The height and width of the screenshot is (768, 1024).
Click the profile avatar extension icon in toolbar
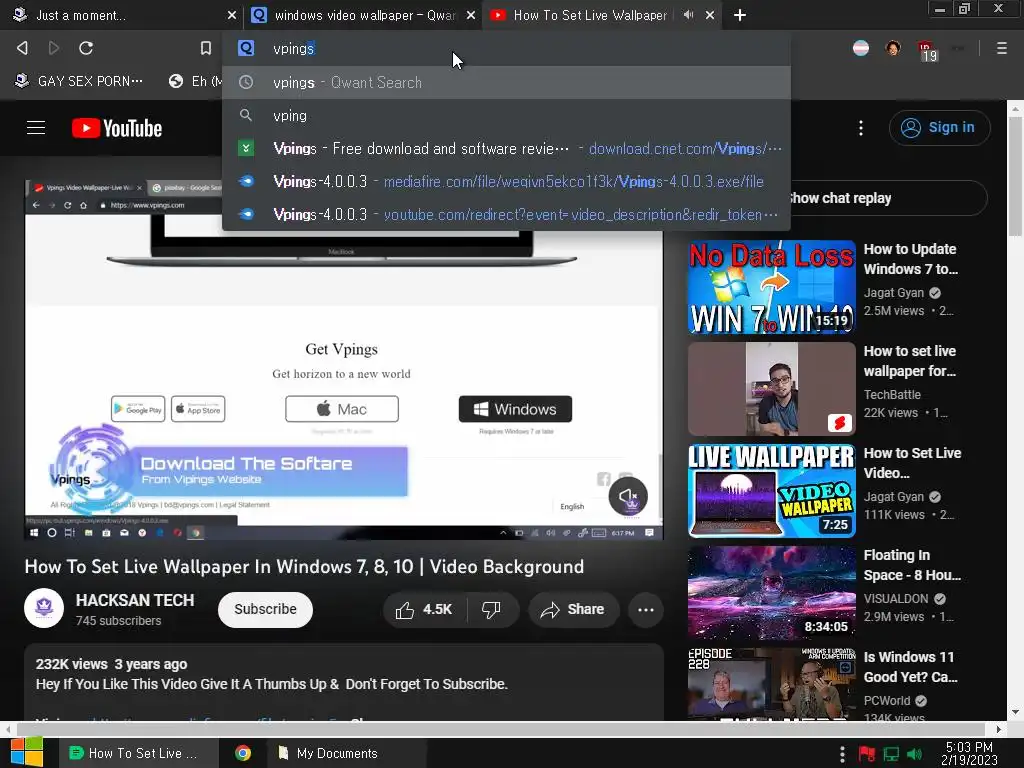click(893, 48)
